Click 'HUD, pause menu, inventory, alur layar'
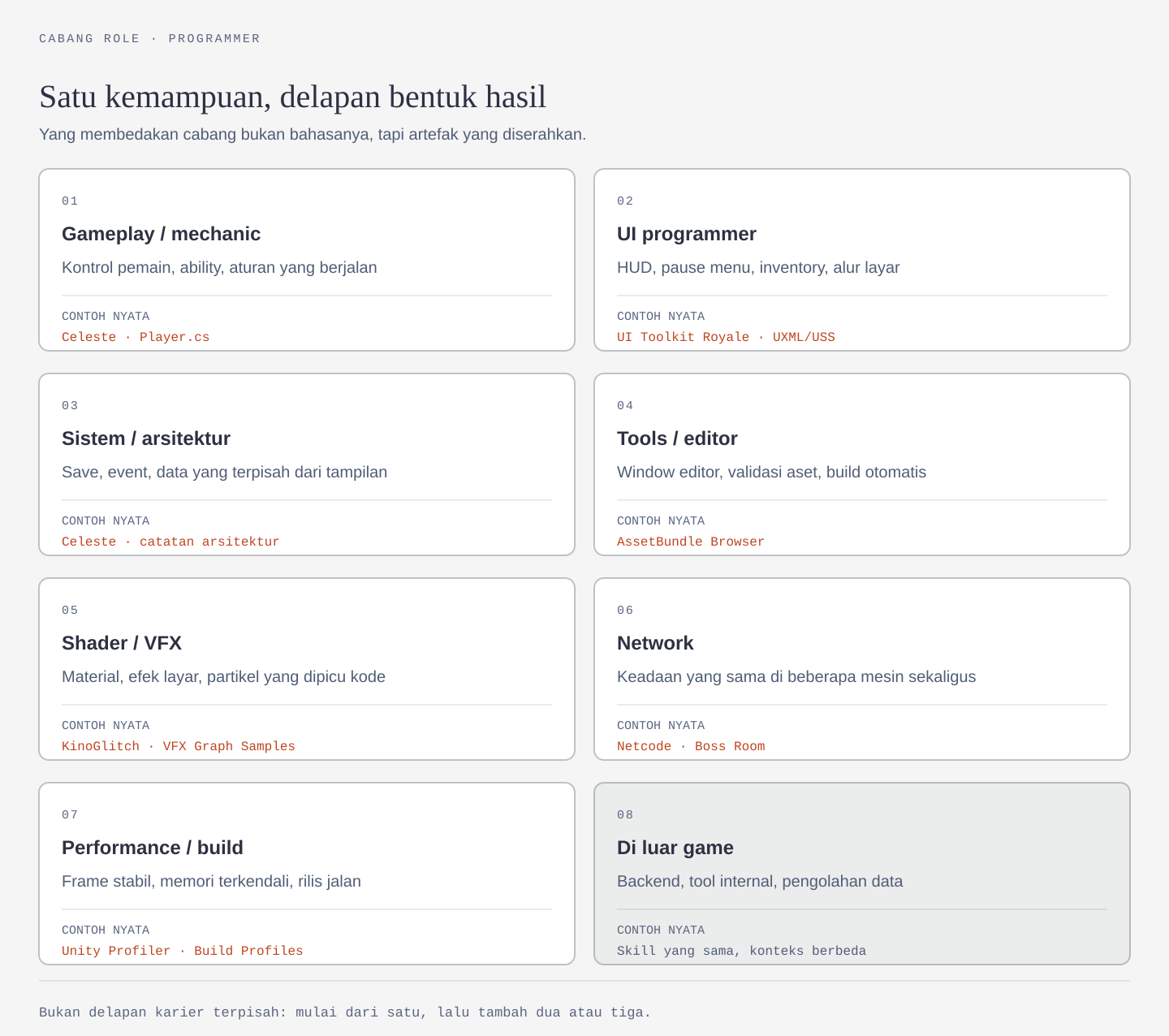This screenshot has height=1036, width=1169. 758,267
